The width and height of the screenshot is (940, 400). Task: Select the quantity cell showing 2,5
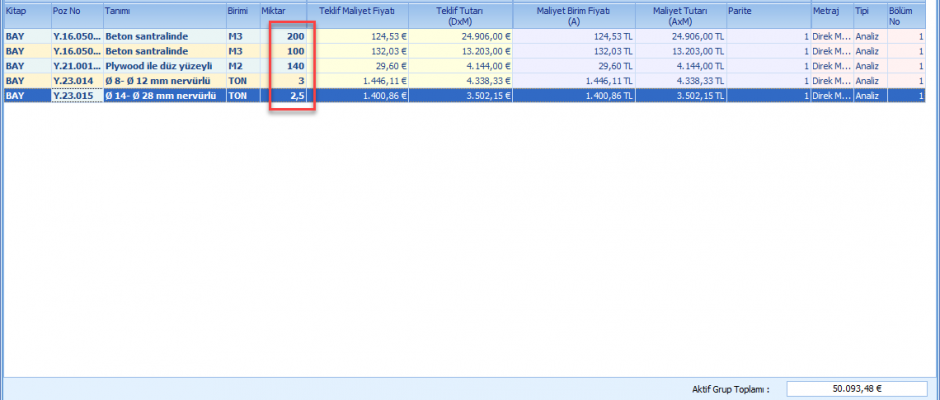pos(288,96)
